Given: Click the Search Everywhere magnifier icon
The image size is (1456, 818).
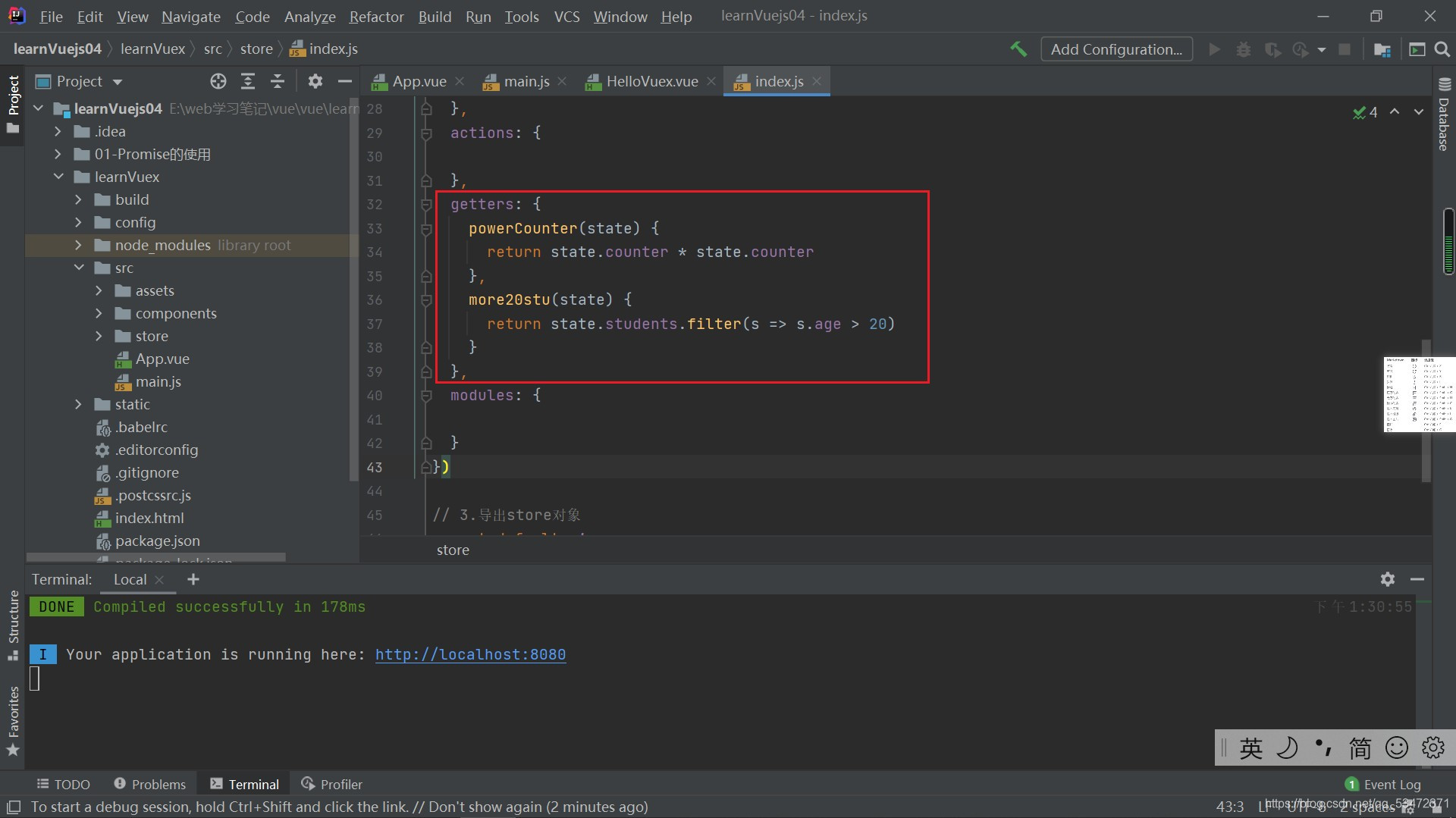Looking at the screenshot, I should pyautogui.click(x=1442, y=49).
